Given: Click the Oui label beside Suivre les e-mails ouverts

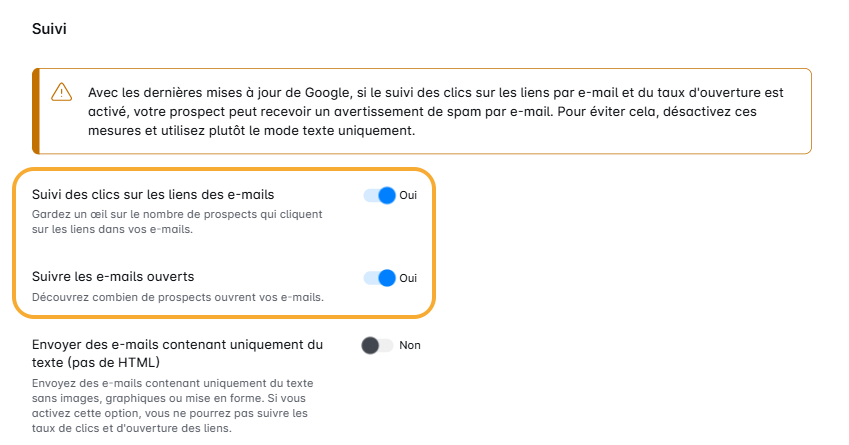Looking at the screenshot, I should [408, 278].
